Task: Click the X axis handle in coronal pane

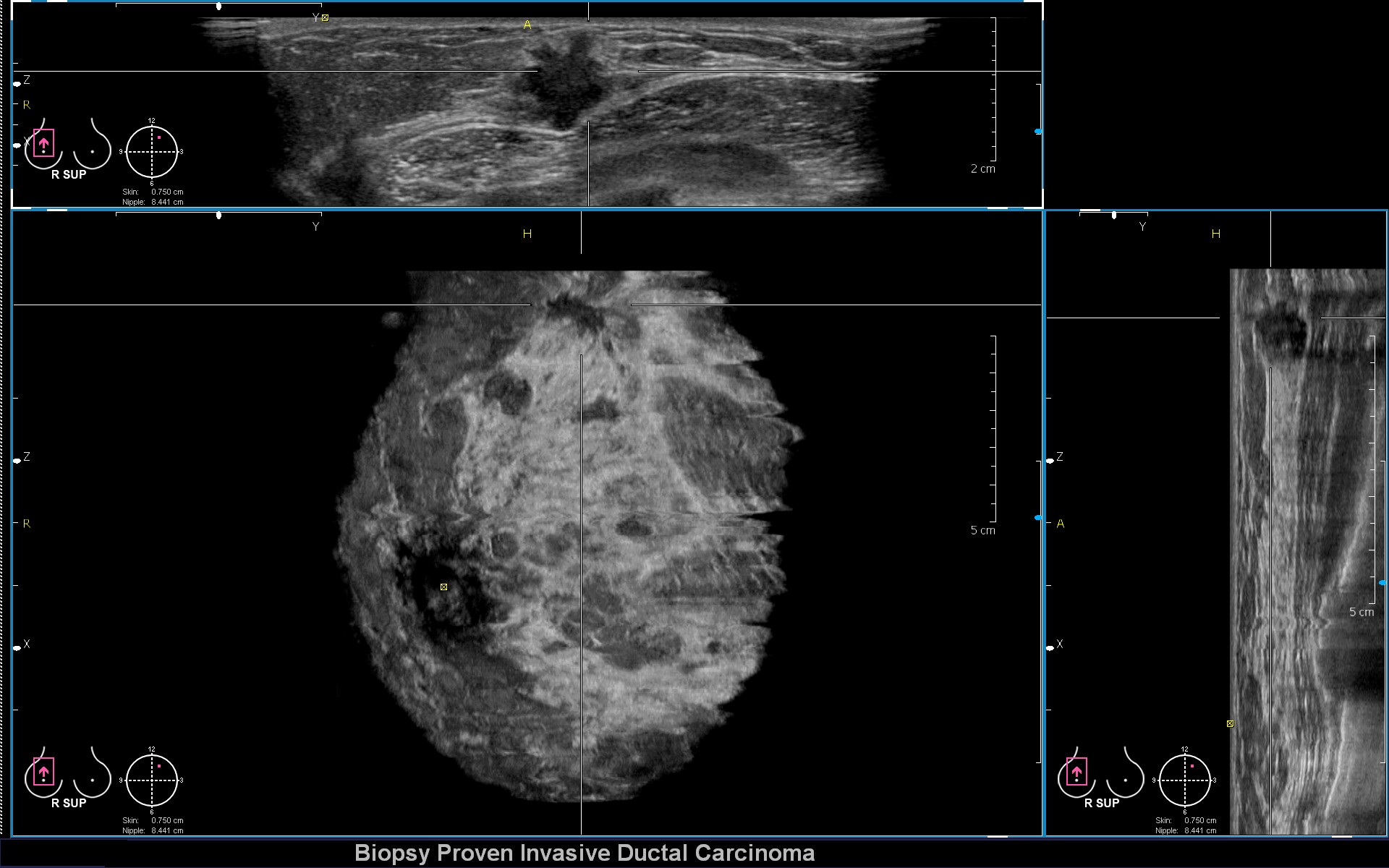Action: (x=17, y=647)
